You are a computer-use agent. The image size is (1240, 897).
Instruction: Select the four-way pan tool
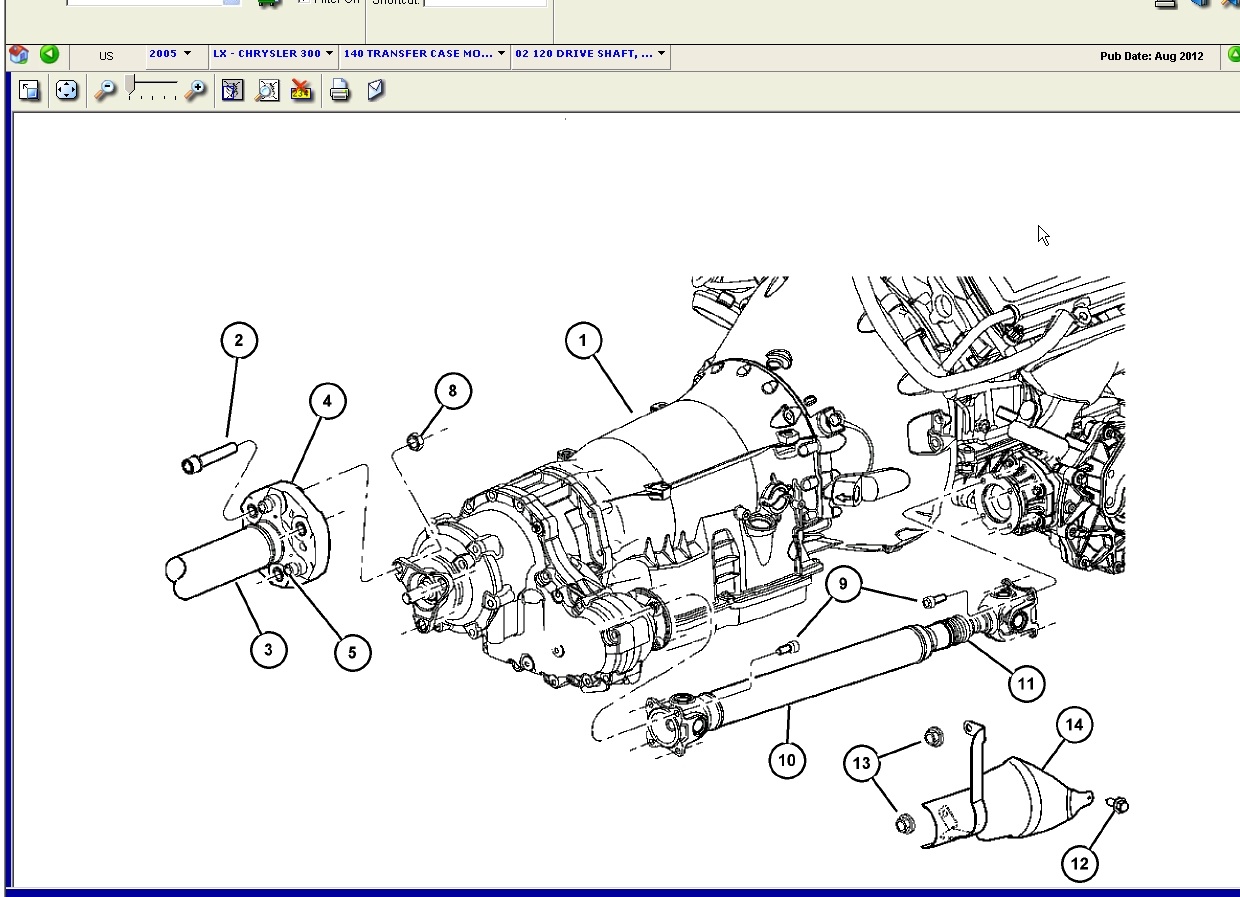67,90
